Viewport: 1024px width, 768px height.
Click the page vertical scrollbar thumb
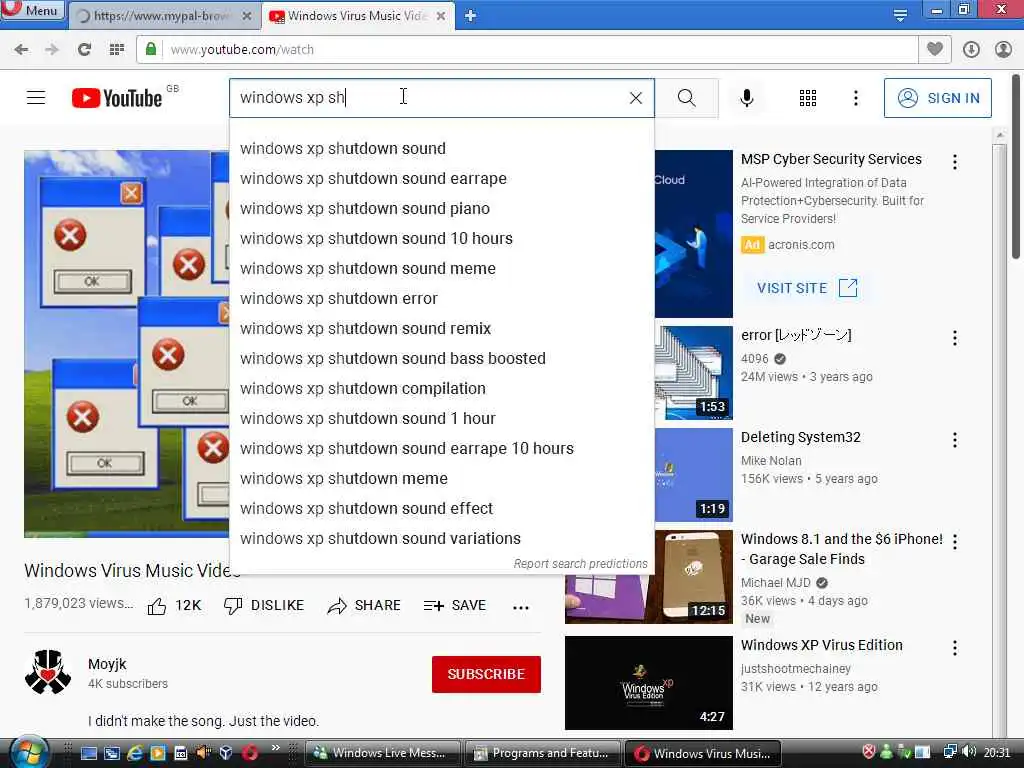[1016, 165]
